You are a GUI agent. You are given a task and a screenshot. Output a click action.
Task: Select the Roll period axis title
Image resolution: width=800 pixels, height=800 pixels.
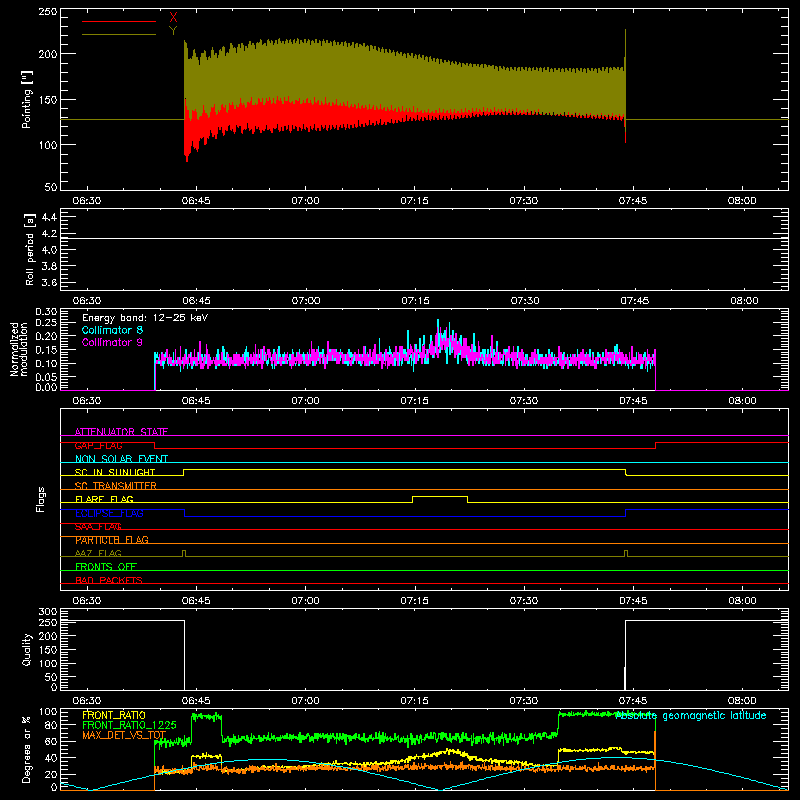(x=30, y=249)
